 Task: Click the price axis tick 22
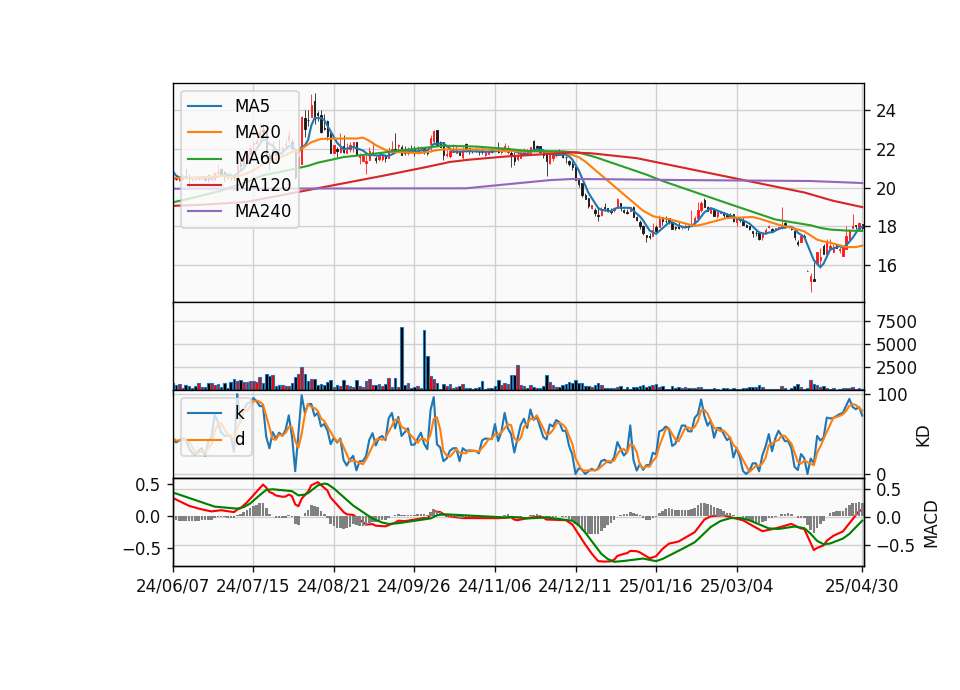click(x=885, y=150)
